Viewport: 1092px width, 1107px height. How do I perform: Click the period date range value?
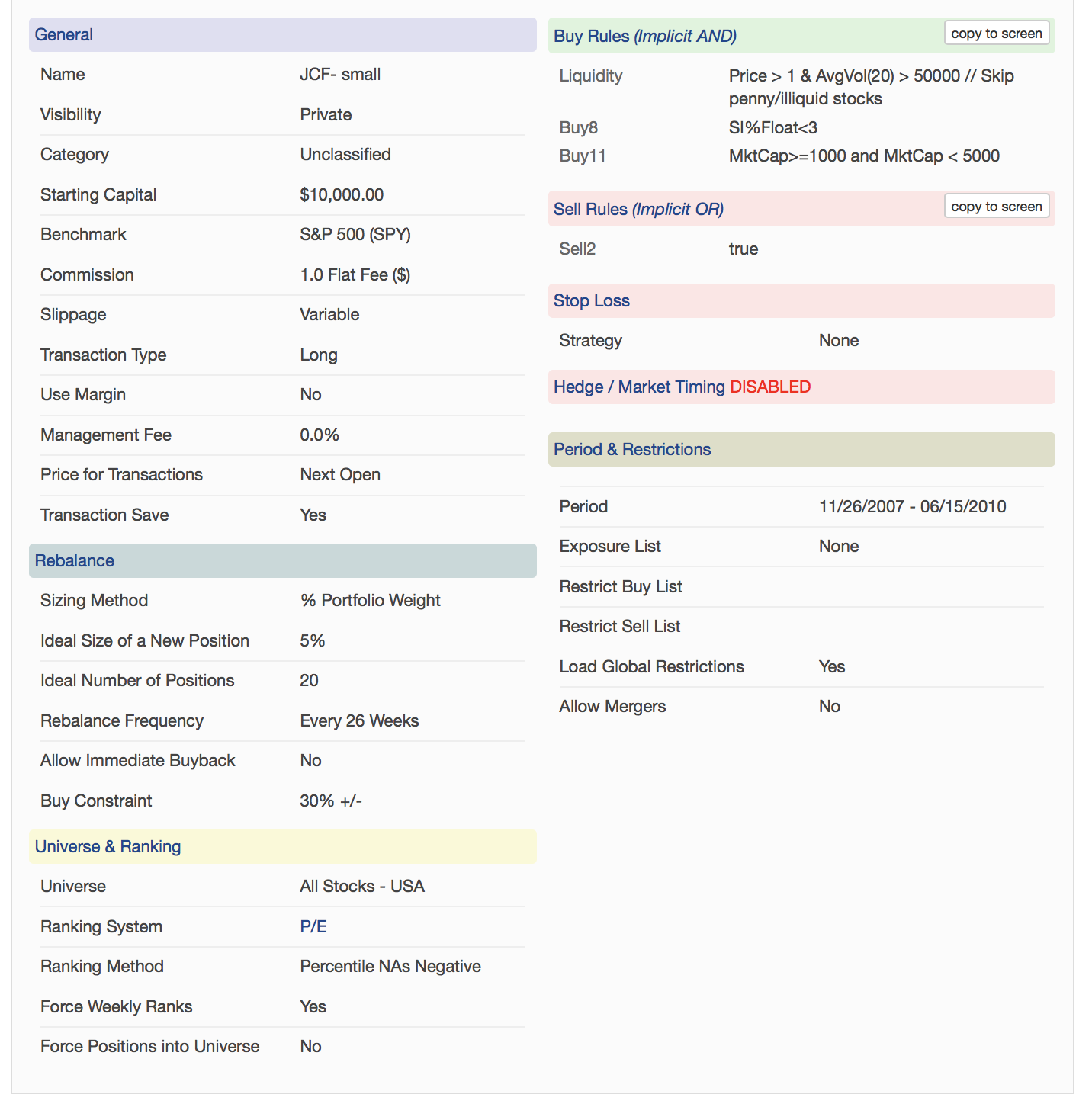pyautogui.click(x=912, y=507)
